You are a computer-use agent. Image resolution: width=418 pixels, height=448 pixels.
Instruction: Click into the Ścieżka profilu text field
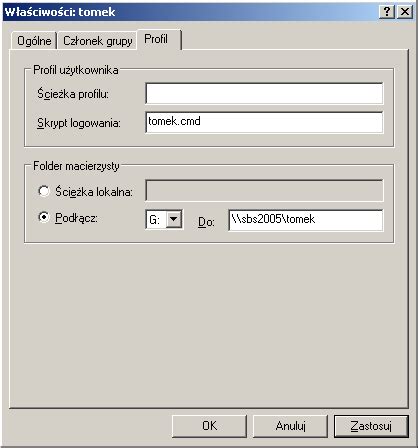264,93
